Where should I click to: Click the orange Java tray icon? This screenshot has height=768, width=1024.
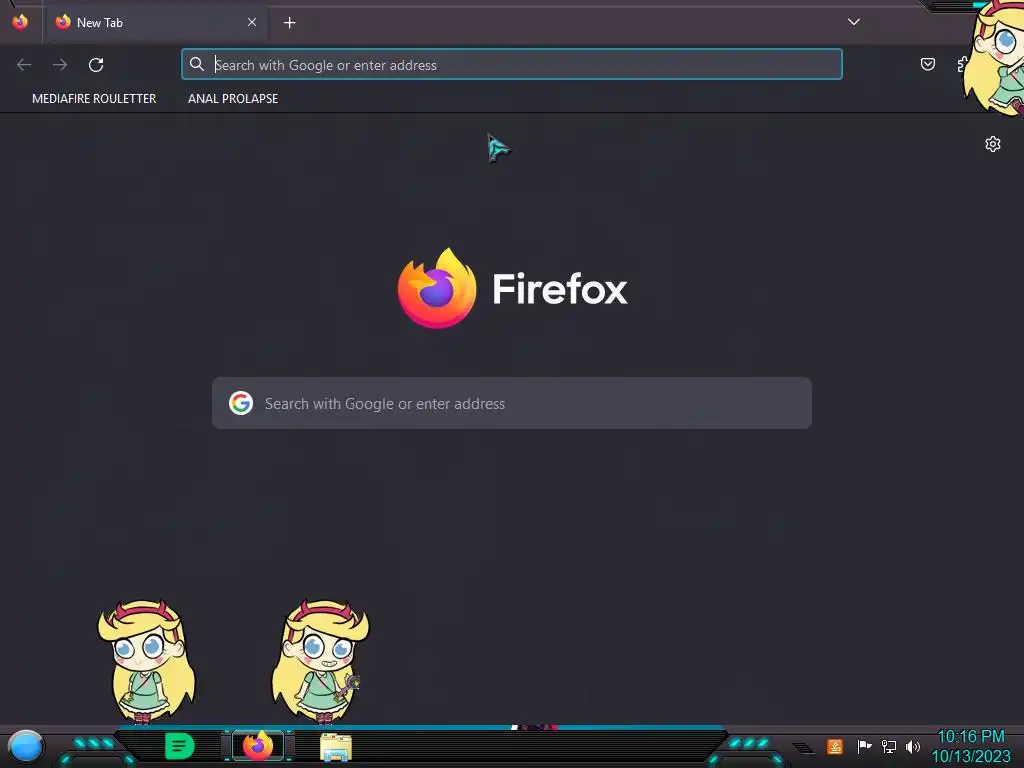pyautogui.click(x=835, y=746)
